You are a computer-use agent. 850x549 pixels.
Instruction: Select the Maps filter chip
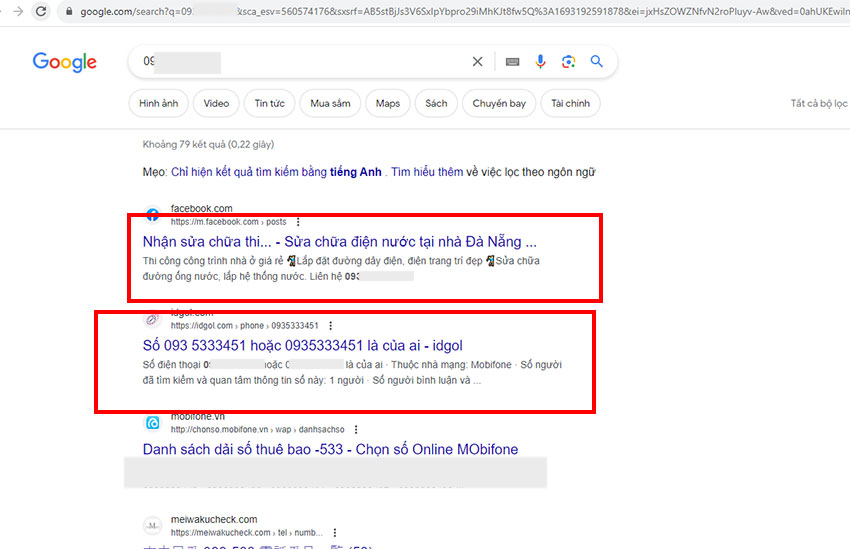(x=388, y=103)
